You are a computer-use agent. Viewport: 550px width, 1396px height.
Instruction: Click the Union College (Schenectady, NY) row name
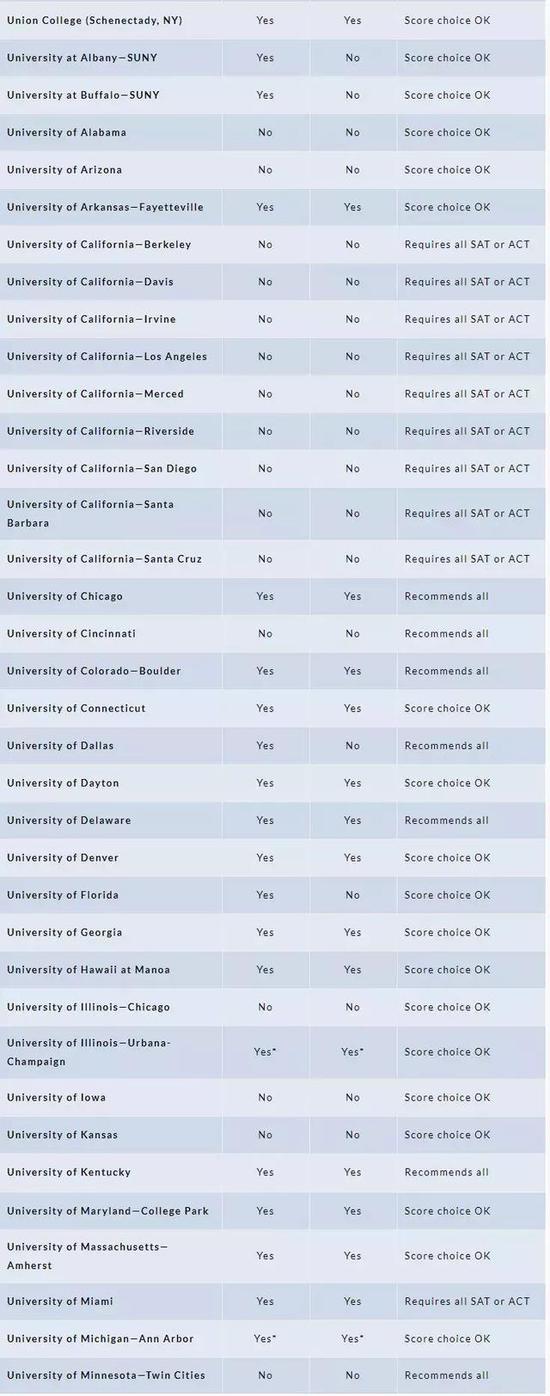[x=95, y=20]
